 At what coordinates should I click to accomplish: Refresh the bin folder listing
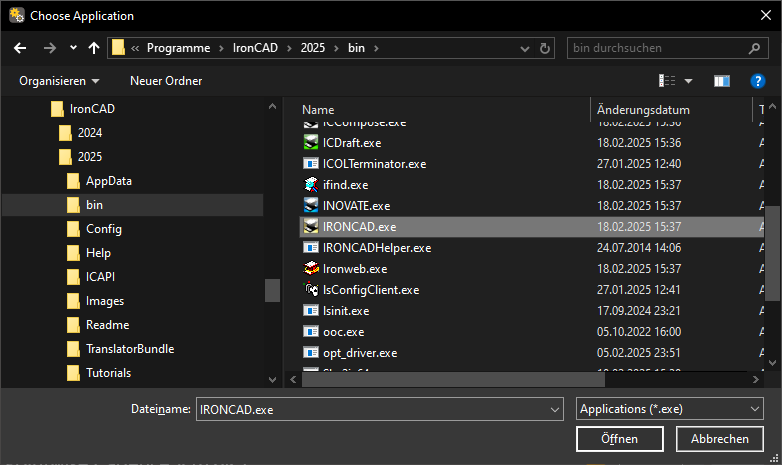[545, 48]
